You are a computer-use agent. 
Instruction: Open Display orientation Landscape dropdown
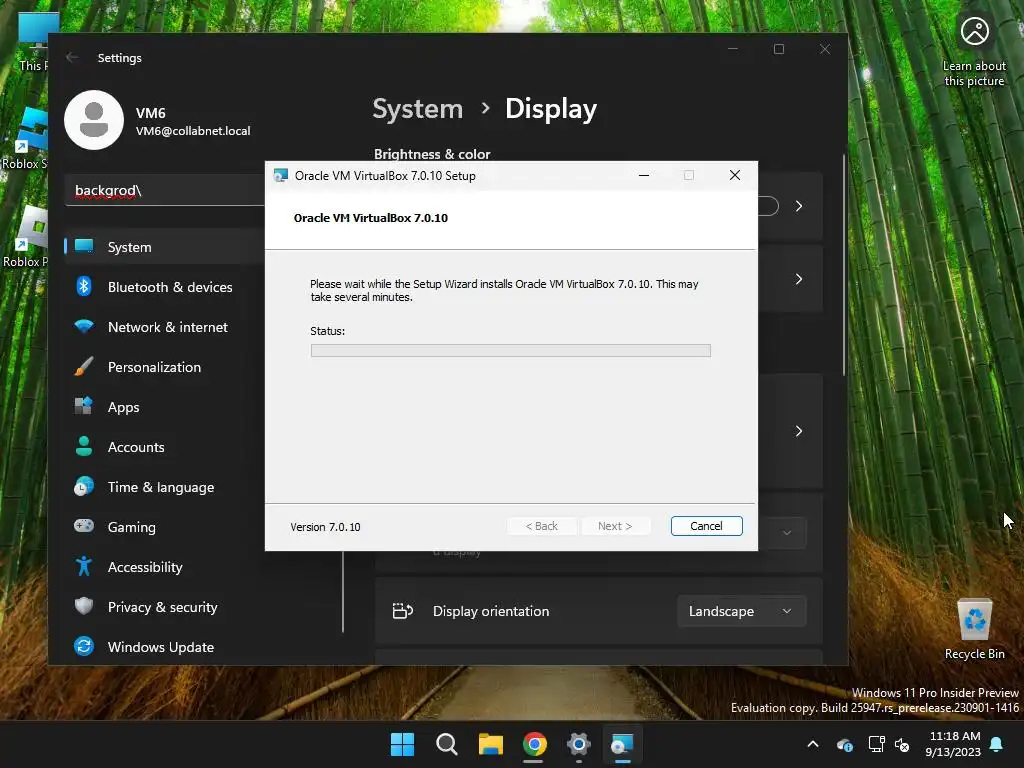click(x=741, y=611)
